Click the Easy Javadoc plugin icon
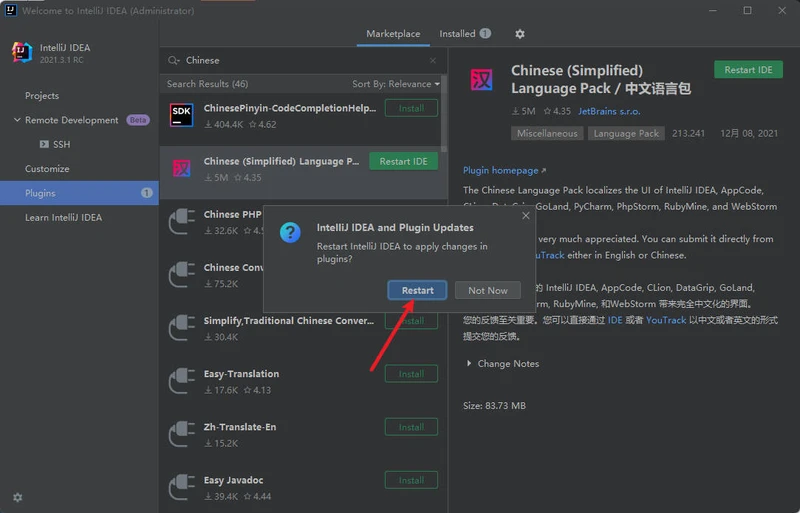This screenshot has width=800, height=513. [181, 487]
